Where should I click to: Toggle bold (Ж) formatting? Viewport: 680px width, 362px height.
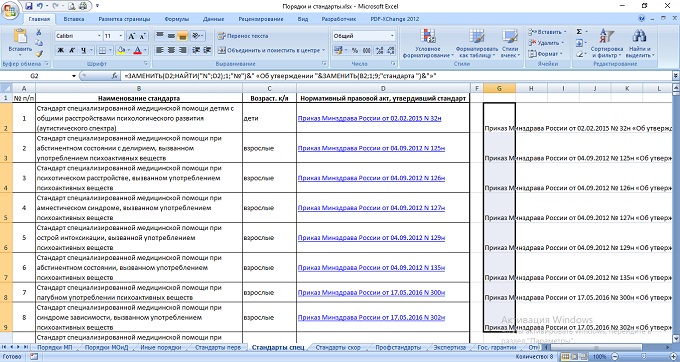tap(61, 50)
